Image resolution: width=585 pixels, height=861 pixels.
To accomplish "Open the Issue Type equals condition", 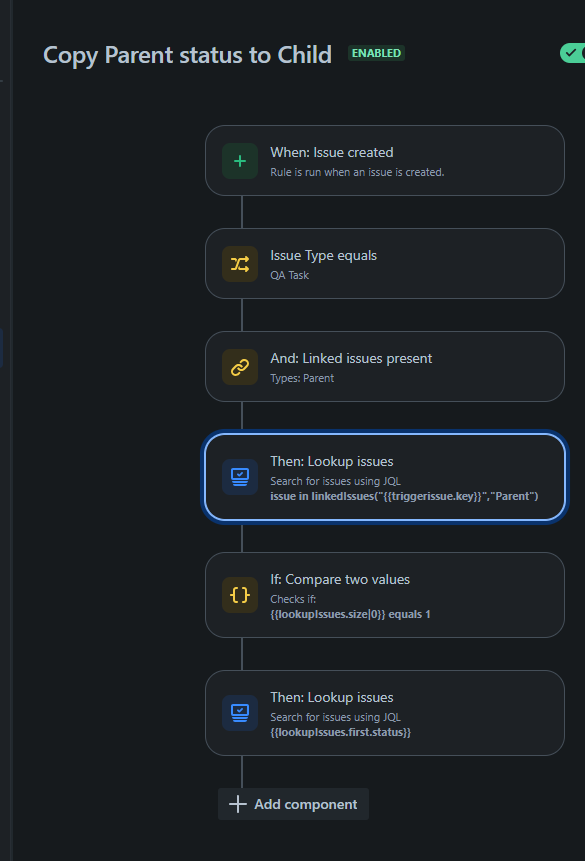I will (x=385, y=264).
